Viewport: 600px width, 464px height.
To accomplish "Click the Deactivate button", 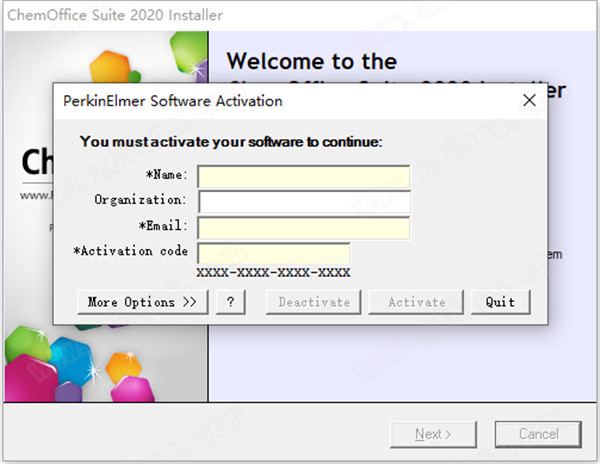I will (313, 302).
